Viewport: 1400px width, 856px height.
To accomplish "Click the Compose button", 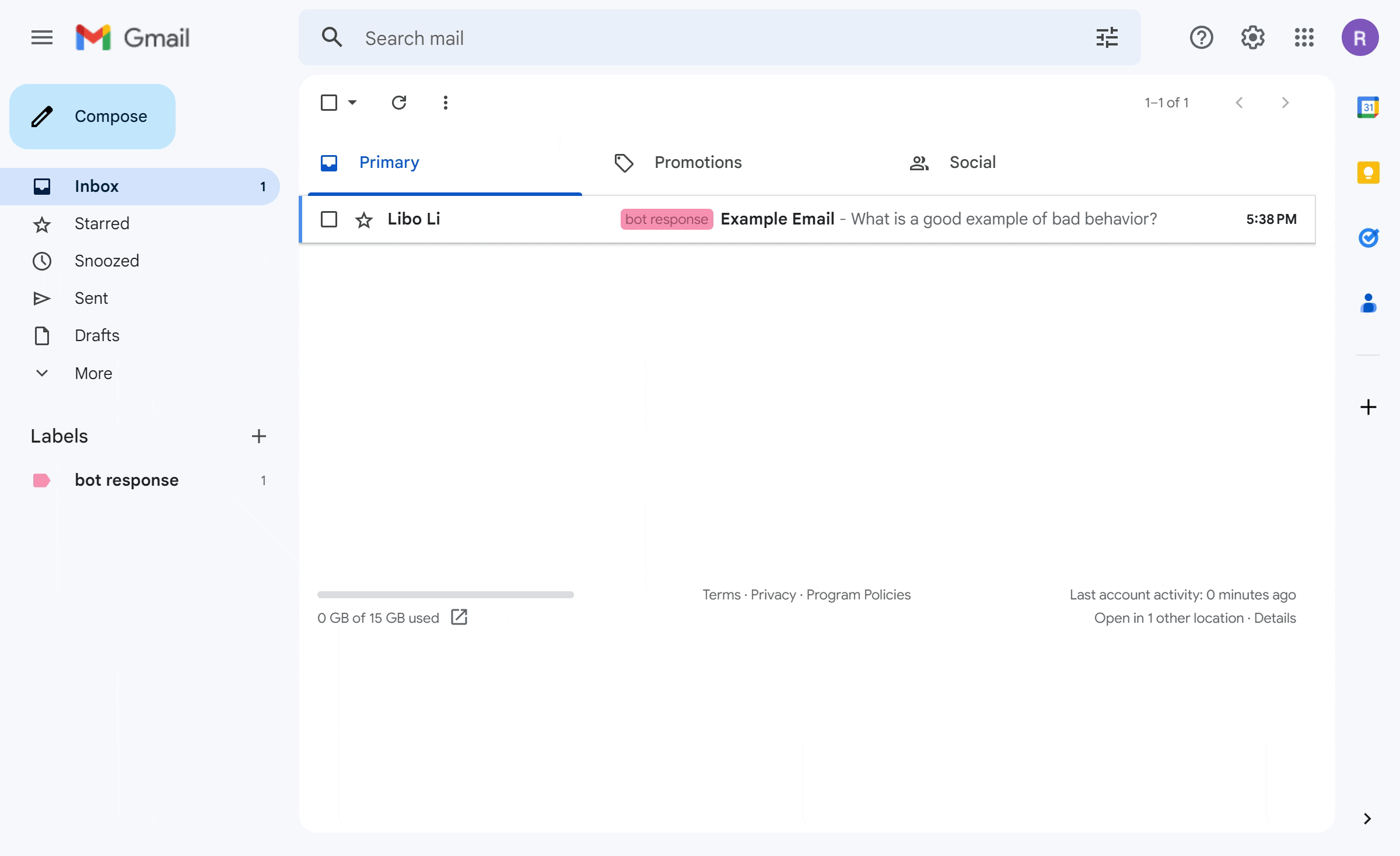I will tap(92, 116).
